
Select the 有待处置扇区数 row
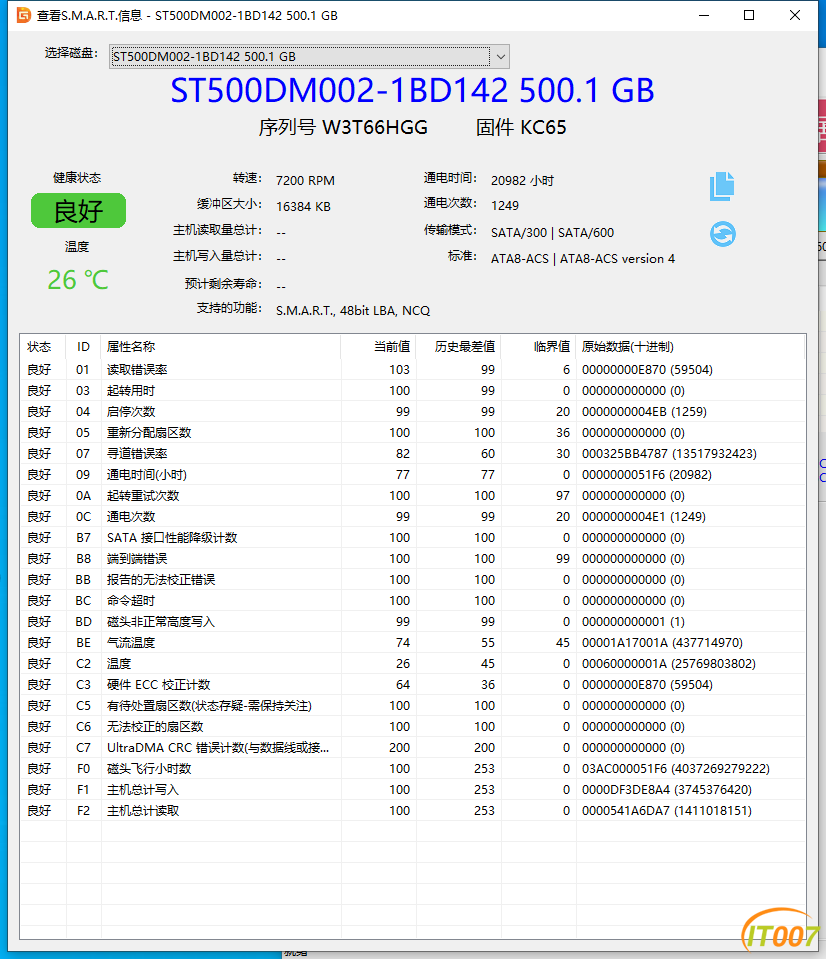point(413,705)
